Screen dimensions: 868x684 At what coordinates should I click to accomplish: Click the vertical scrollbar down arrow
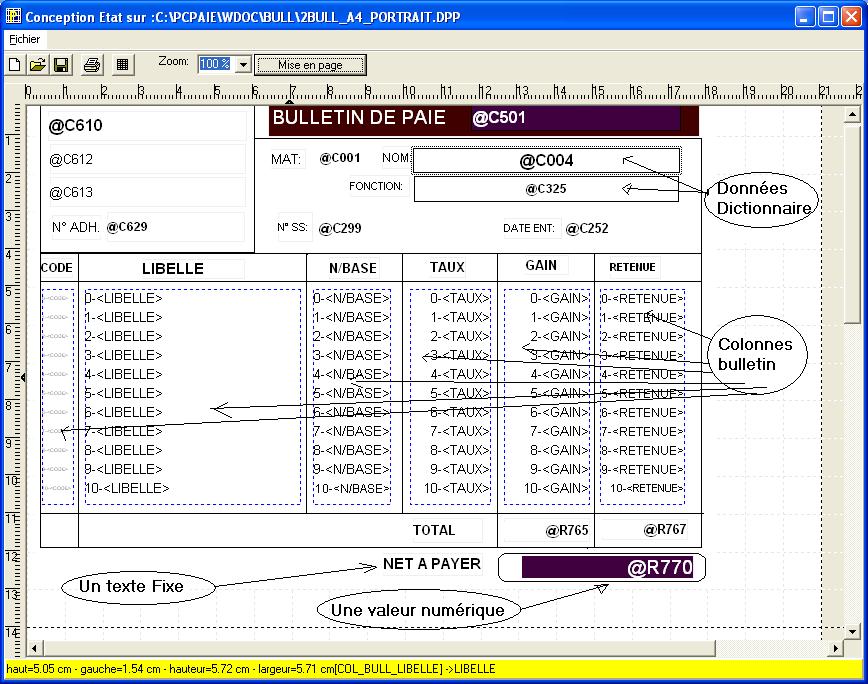(x=853, y=631)
